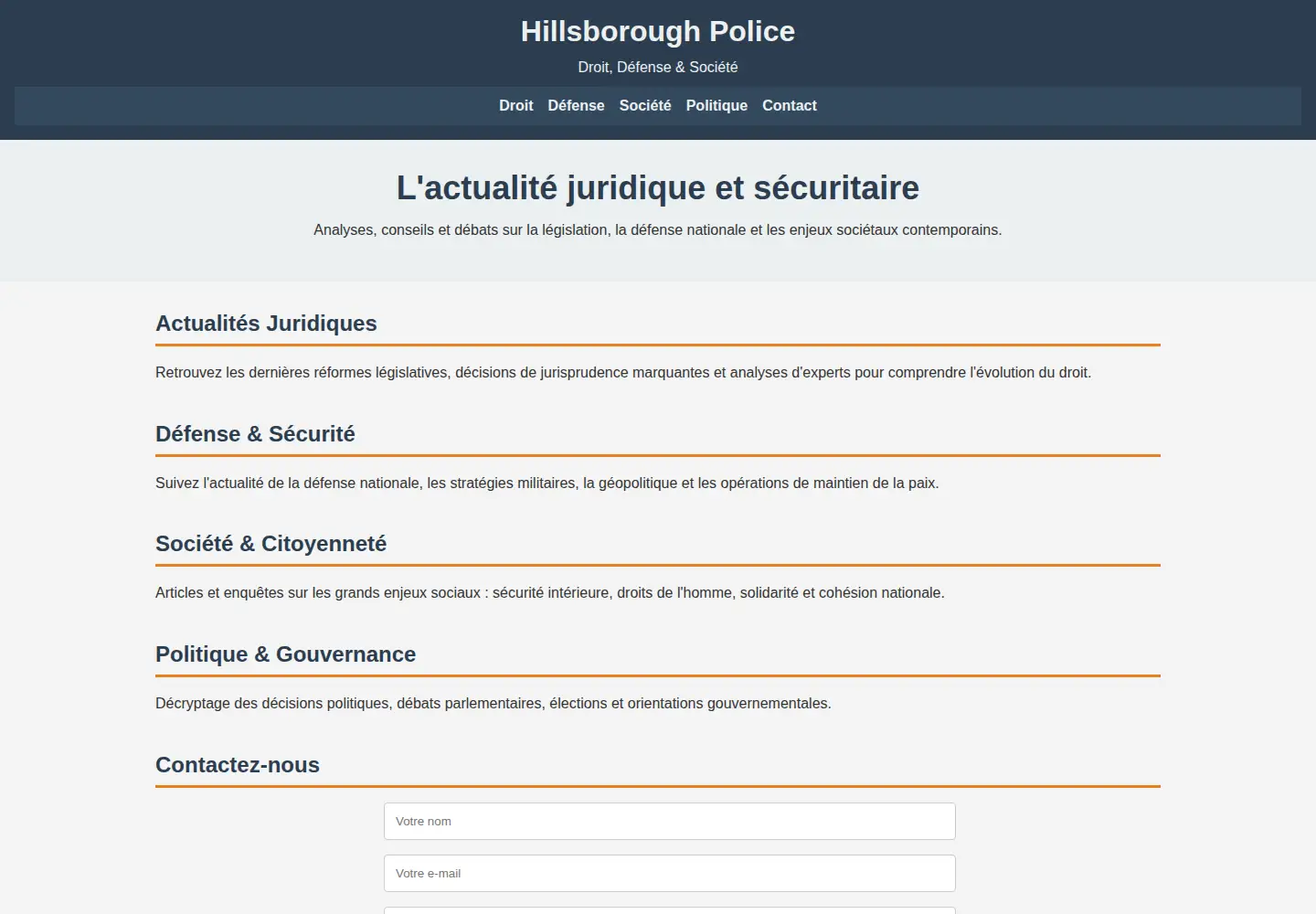The width and height of the screenshot is (1316, 914).
Task: Go to the Défense section link
Action: coord(576,106)
